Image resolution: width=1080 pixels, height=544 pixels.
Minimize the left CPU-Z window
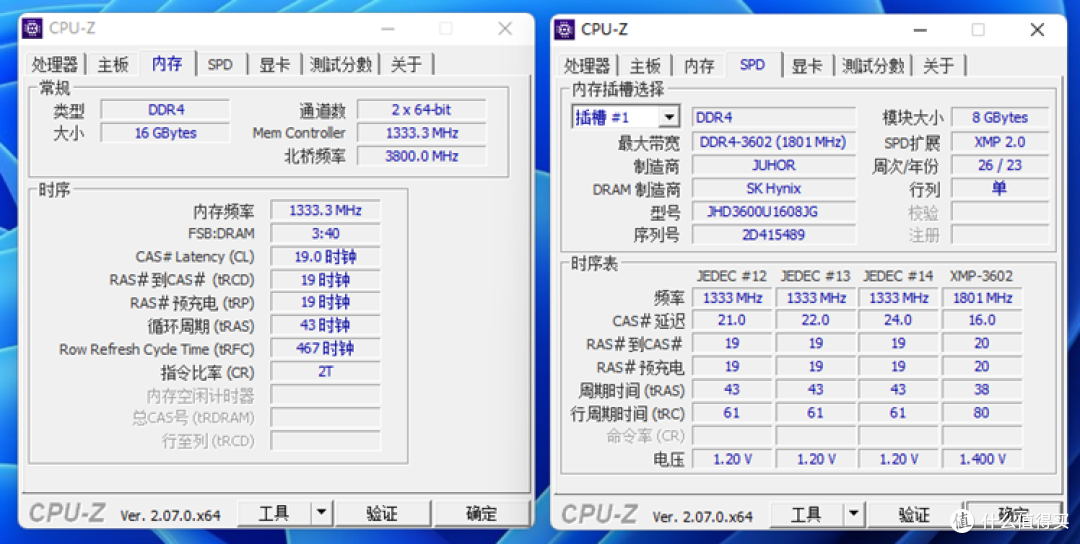click(x=387, y=29)
